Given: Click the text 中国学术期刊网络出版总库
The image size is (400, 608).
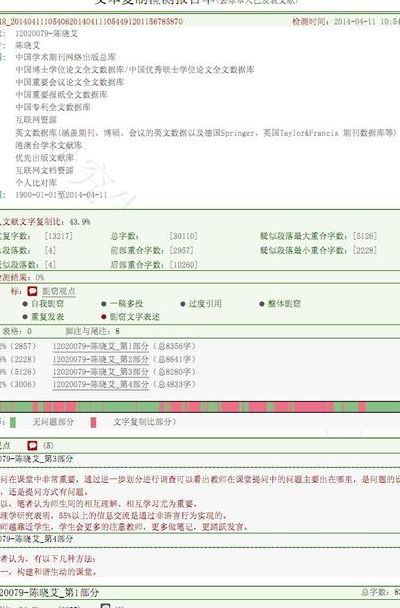Looking at the screenshot, I should click(x=66, y=57).
